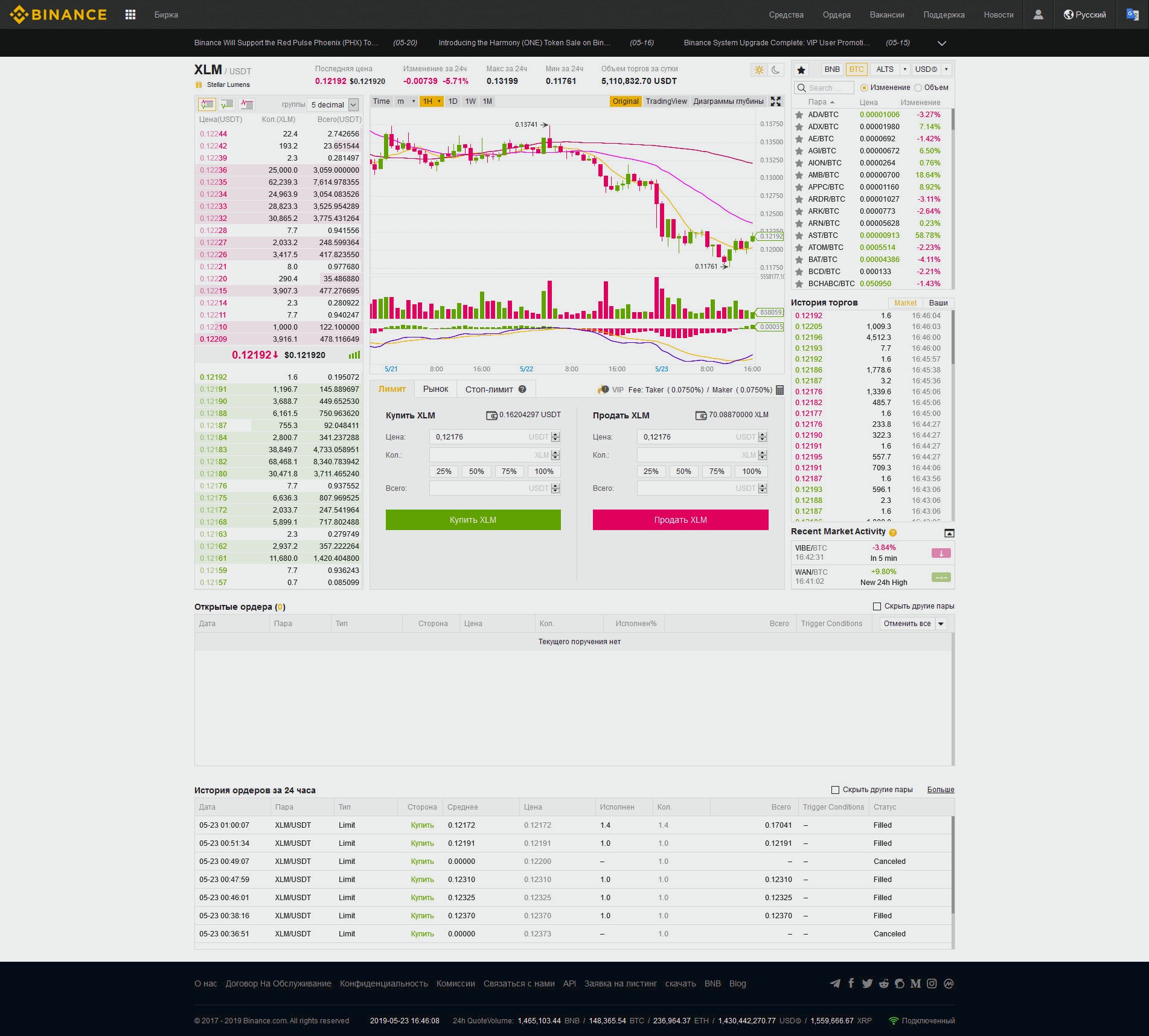Open the favorites star filter tab
This screenshot has height=1036, width=1149.
[801, 69]
